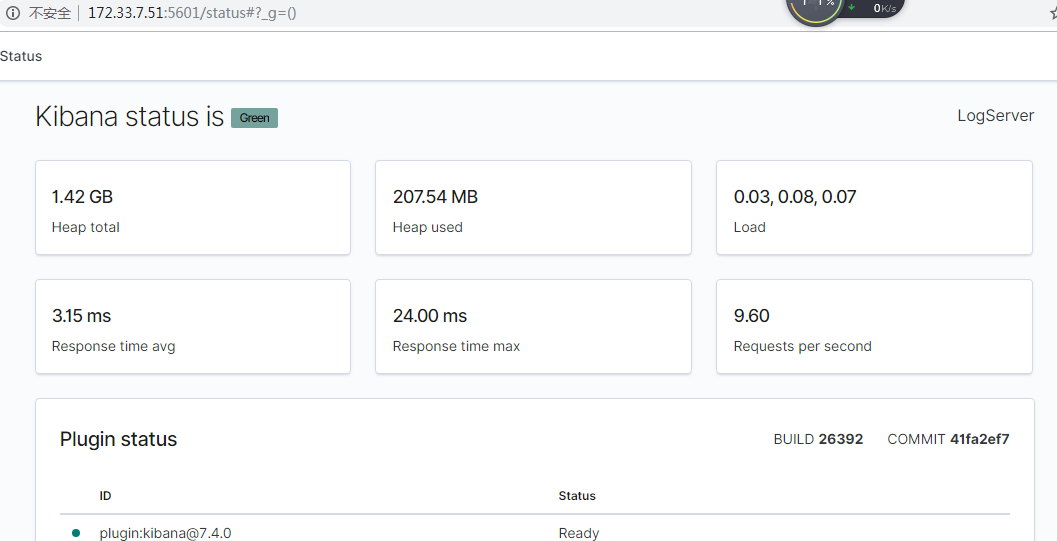1057x541 pixels.
Task: Click the Heap used label
Action: [x=427, y=228]
